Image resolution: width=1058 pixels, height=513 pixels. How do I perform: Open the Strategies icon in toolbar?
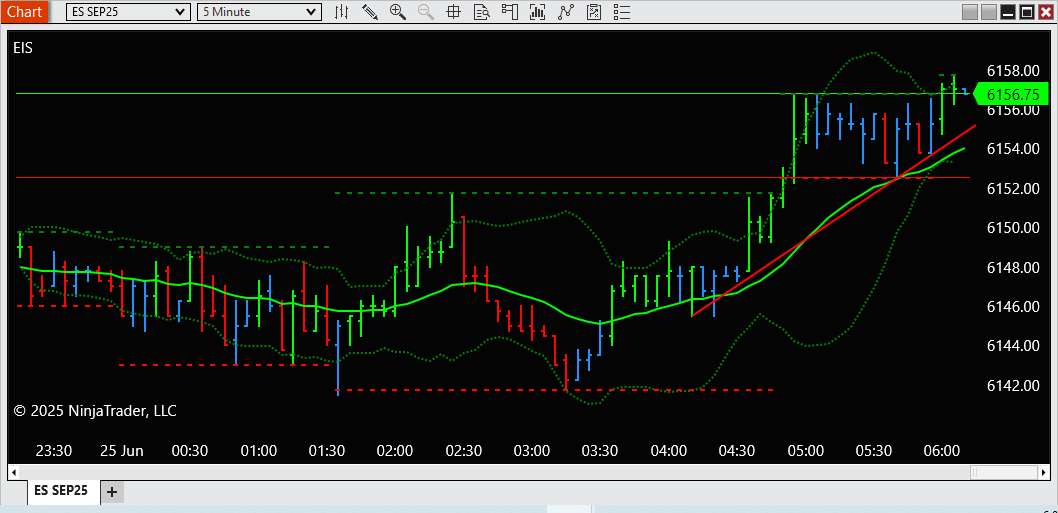(x=565, y=11)
